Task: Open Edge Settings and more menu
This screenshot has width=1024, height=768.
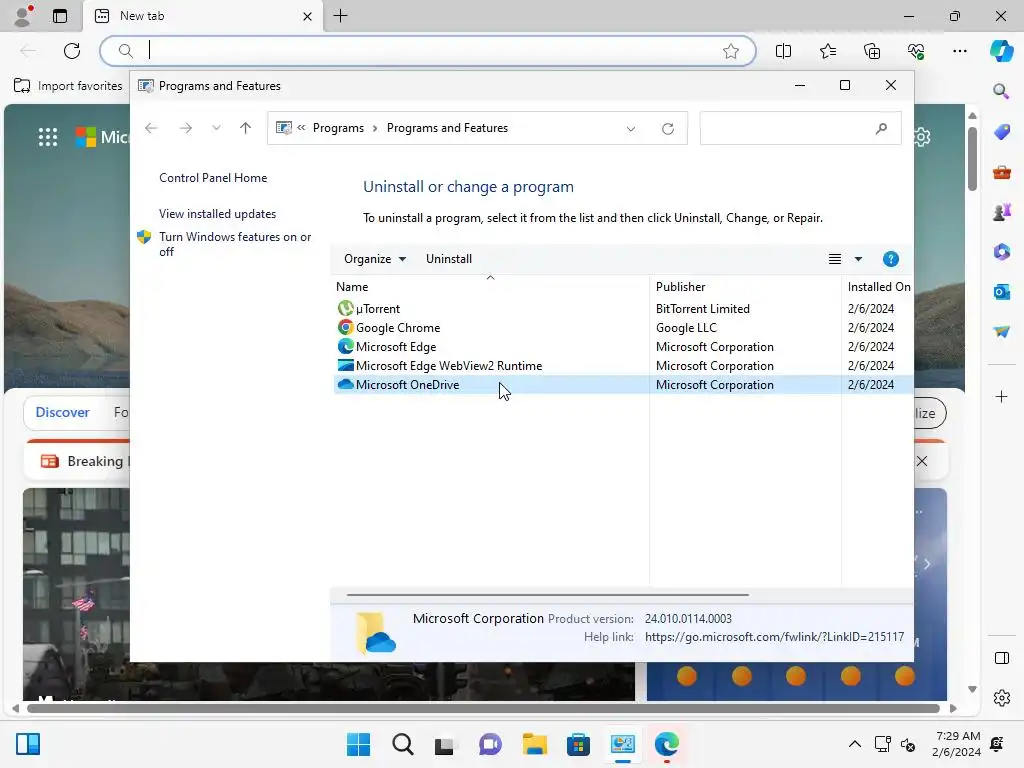Action: coord(959,51)
